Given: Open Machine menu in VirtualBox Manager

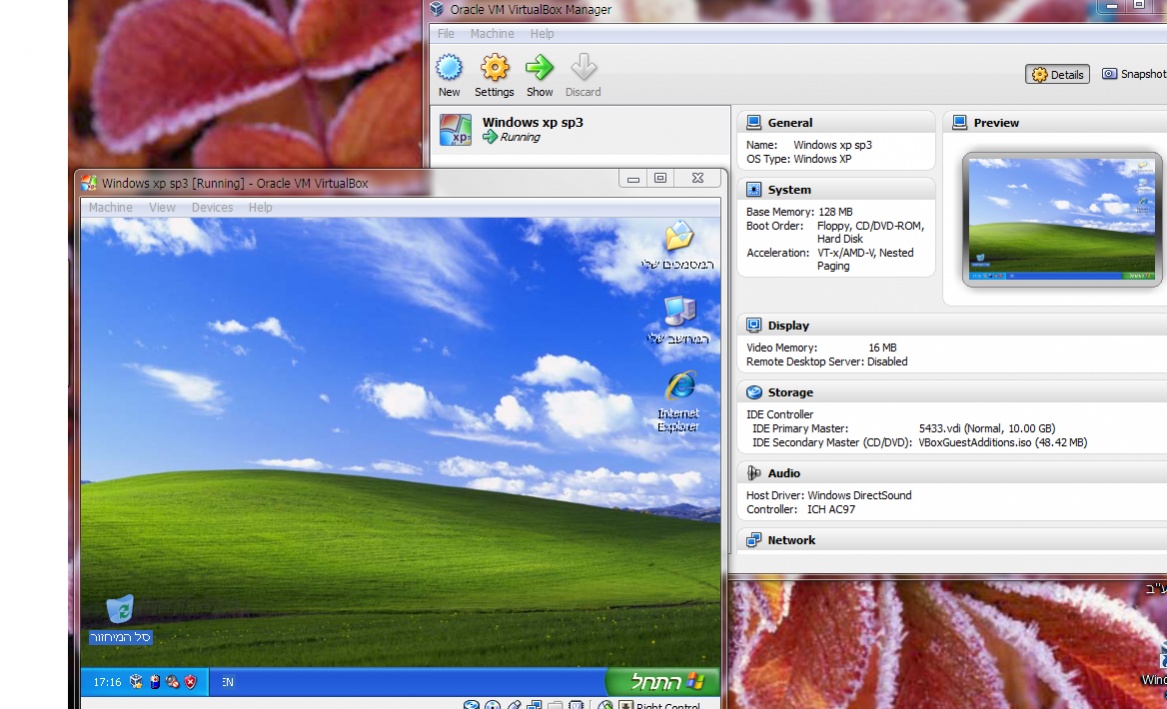Looking at the screenshot, I should click(492, 33).
